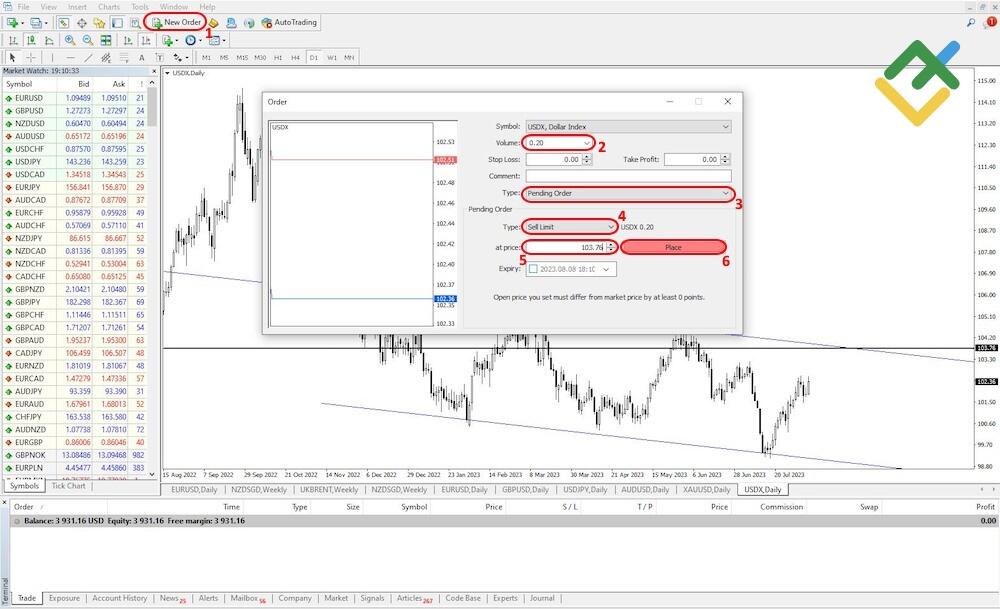Screen dimensions: 1000x609
Task: Change Sell Limit in the pending type dropdown
Action: tap(611, 227)
